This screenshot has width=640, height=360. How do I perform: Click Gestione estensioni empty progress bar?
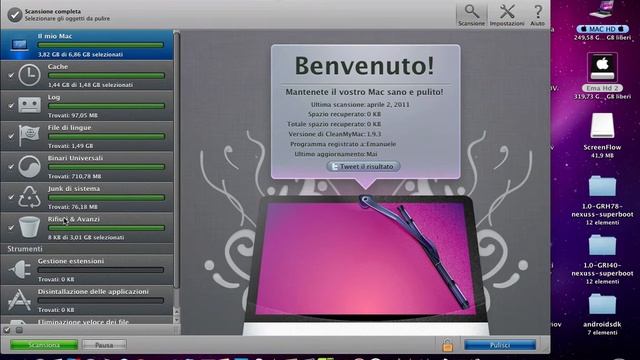(x=101, y=270)
